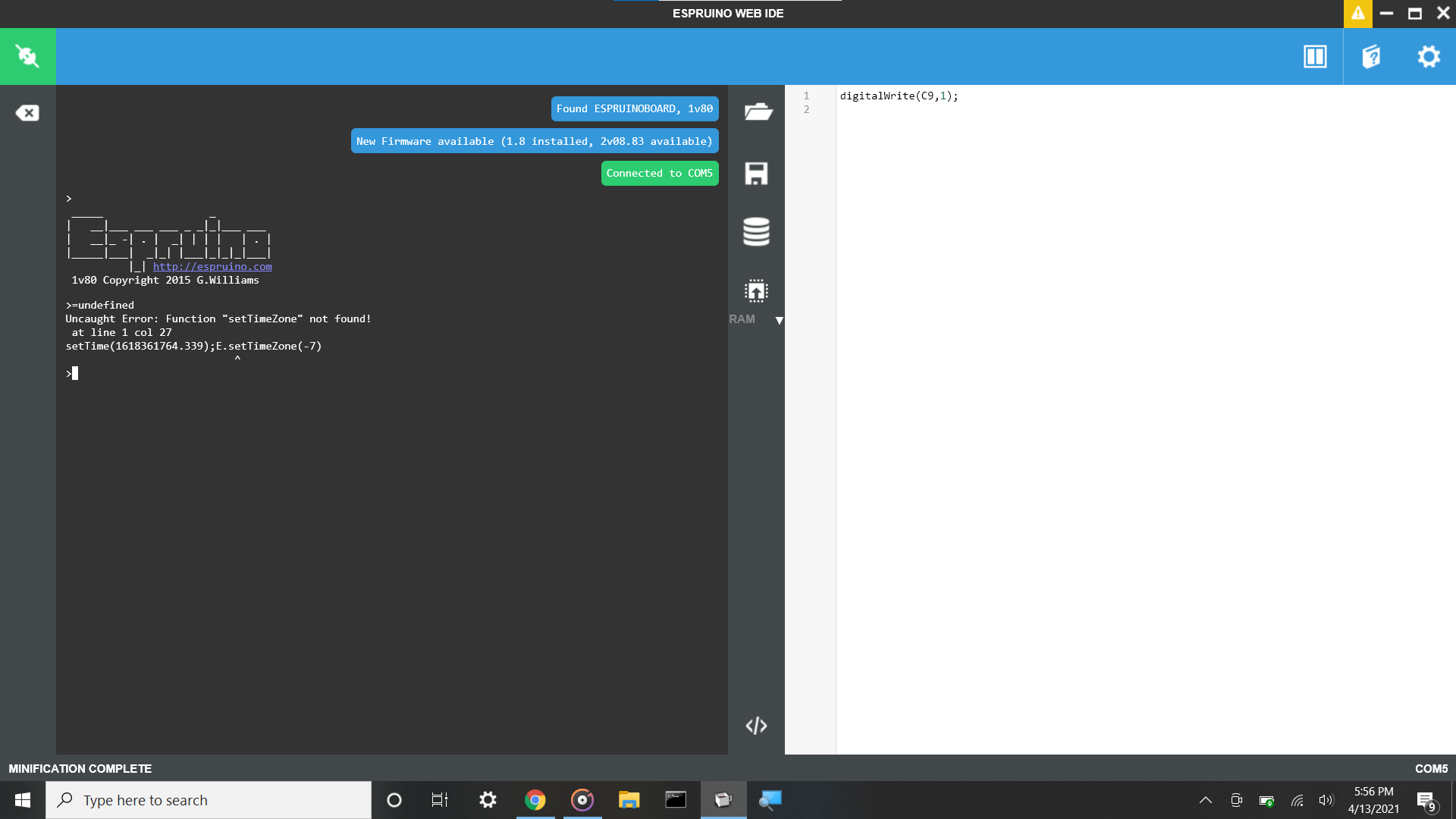Image resolution: width=1456 pixels, height=819 pixels.
Task: Open the Windows Start menu
Action: pyautogui.click(x=23, y=800)
